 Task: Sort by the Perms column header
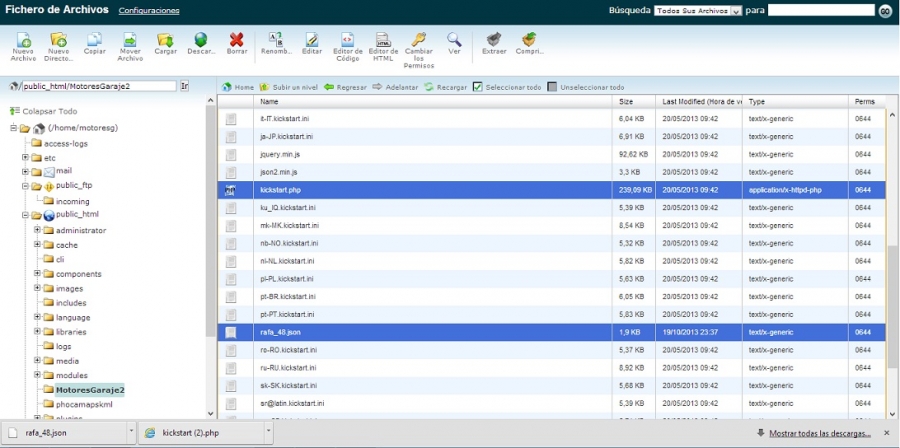(866, 102)
